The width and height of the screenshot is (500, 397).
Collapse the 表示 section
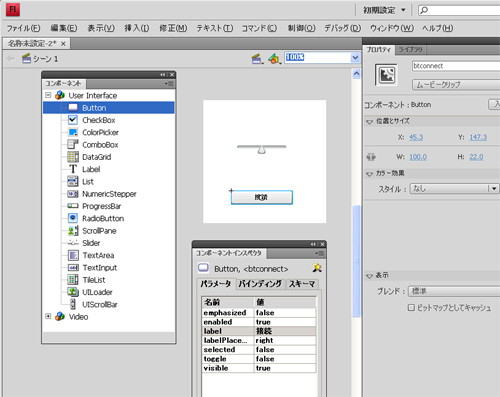369,276
